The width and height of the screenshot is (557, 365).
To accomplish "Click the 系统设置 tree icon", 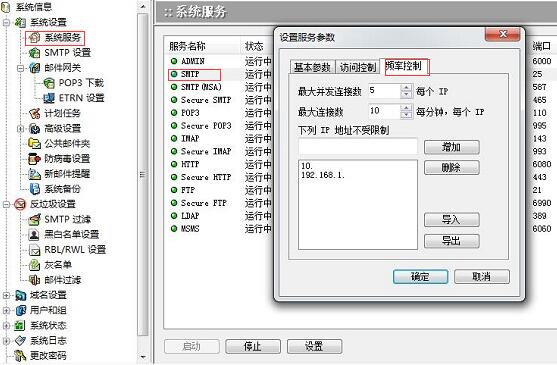I will coord(20,22).
